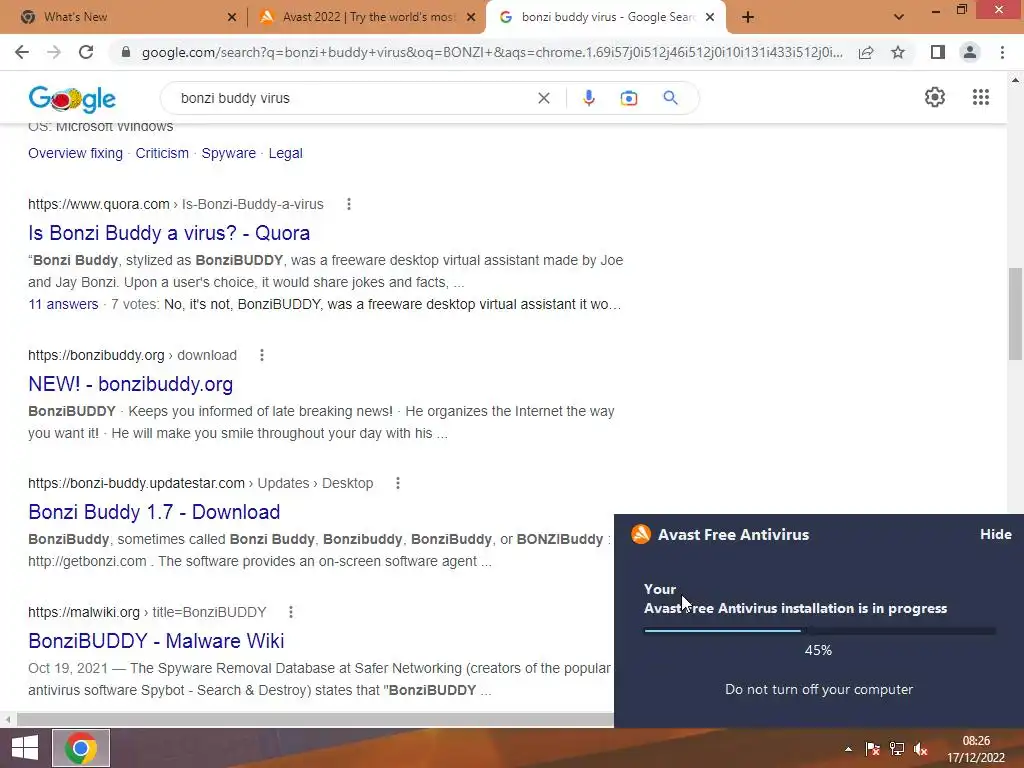The height and width of the screenshot is (768, 1024).
Task: Open Action Center flag icon
Action: click(872, 749)
